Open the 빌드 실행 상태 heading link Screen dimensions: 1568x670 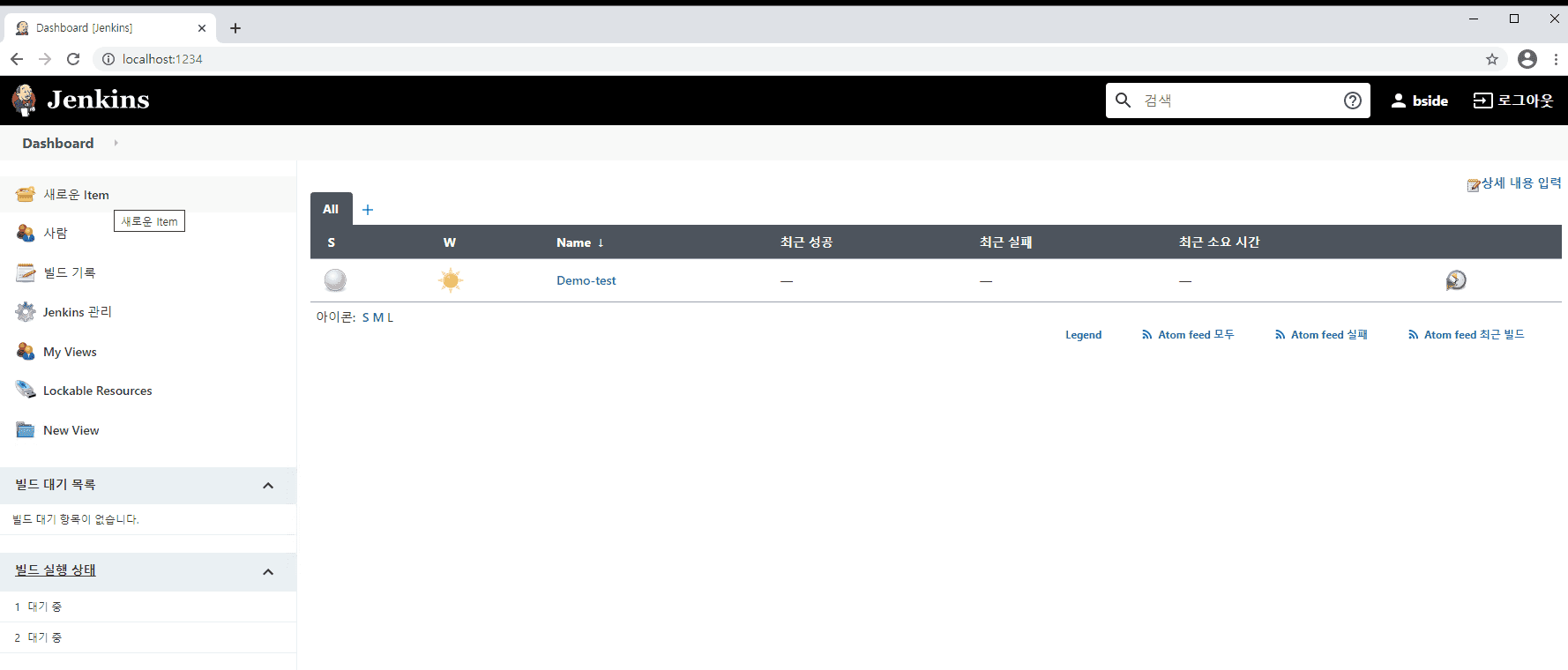[56, 570]
